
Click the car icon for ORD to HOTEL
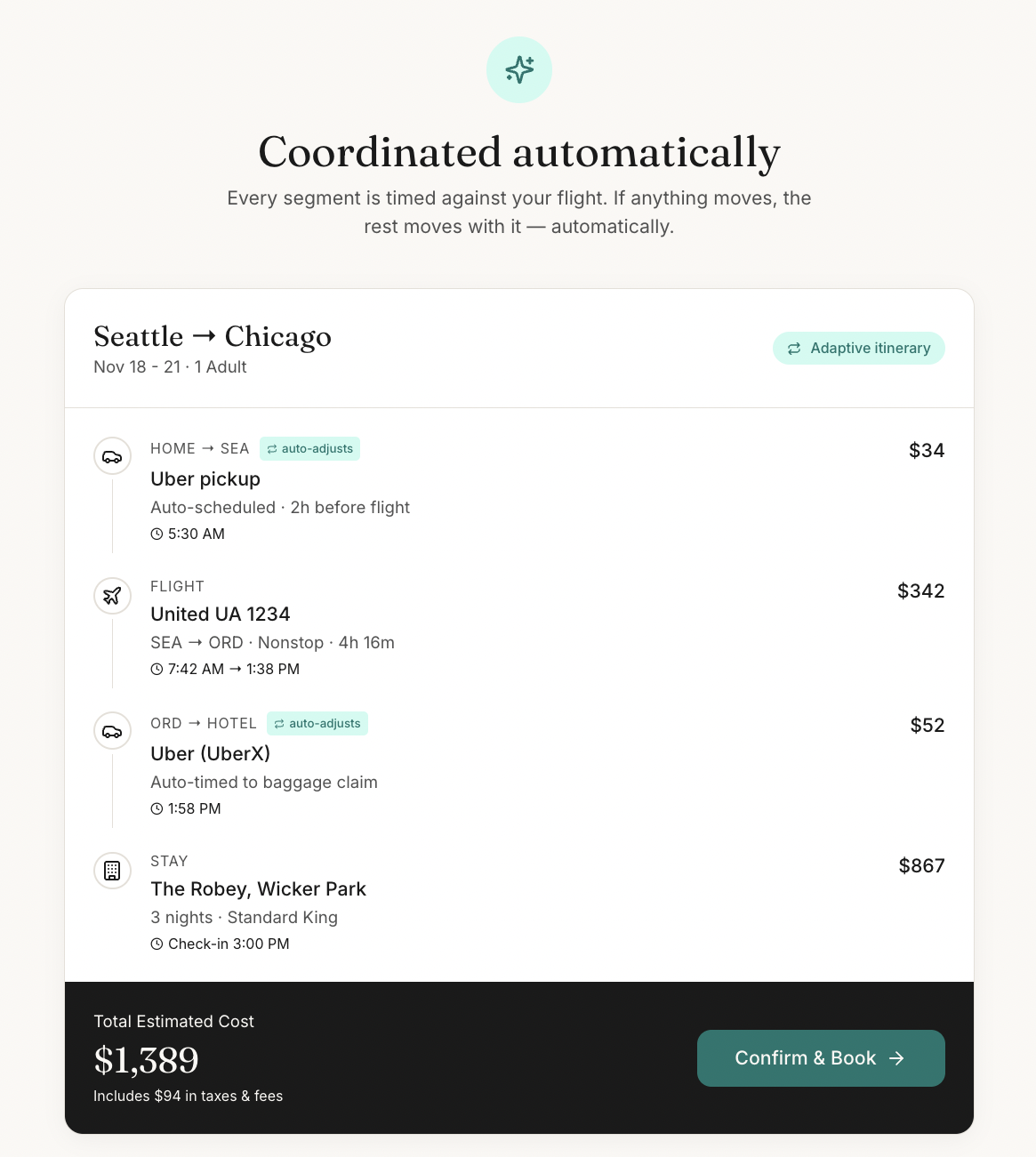[112, 732]
